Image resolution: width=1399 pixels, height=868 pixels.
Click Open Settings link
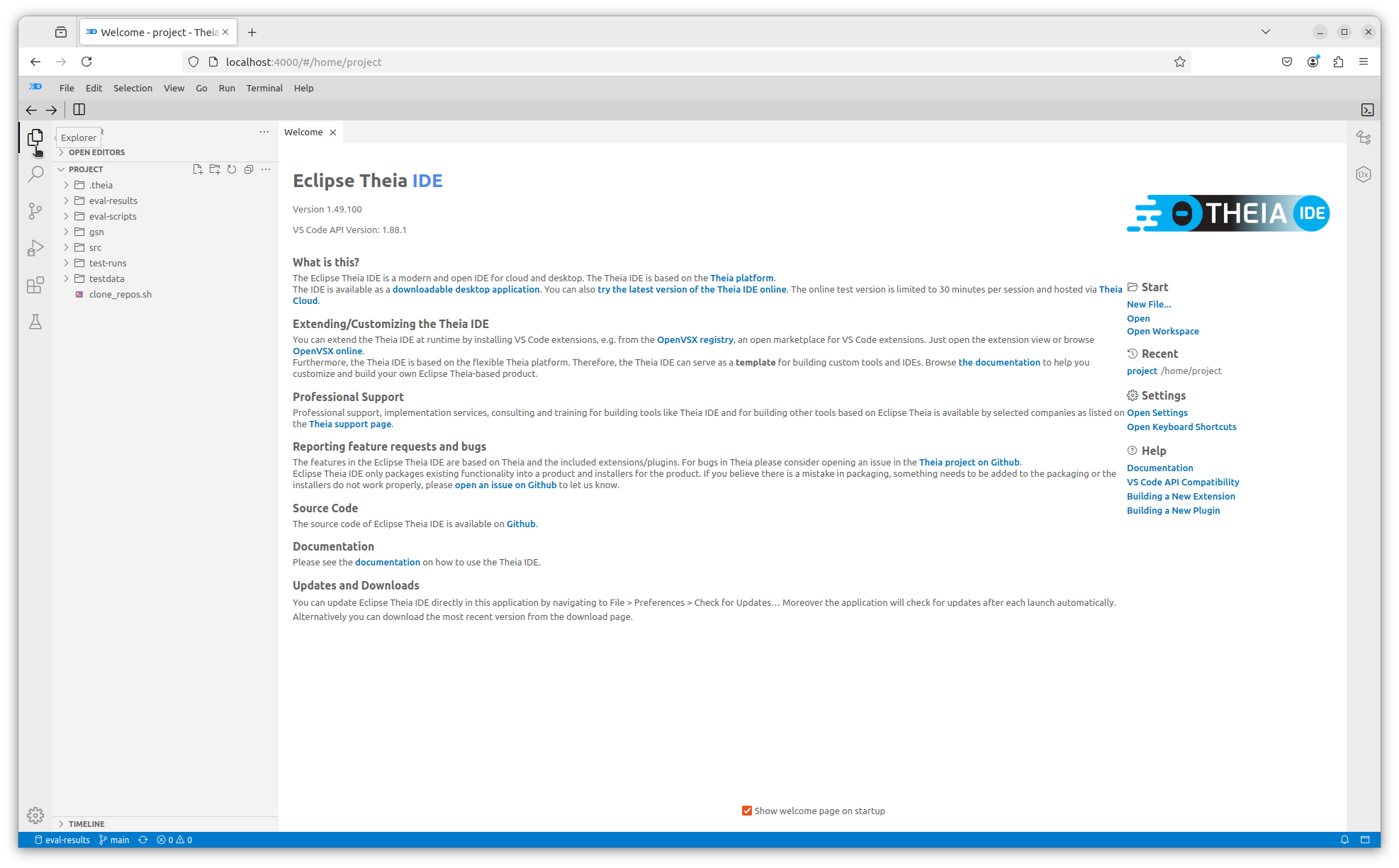[x=1157, y=412]
